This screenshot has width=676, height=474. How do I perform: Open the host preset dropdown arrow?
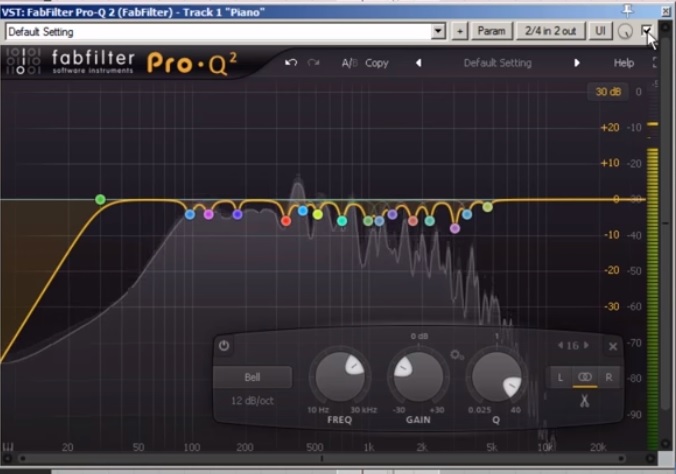(x=438, y=31)
